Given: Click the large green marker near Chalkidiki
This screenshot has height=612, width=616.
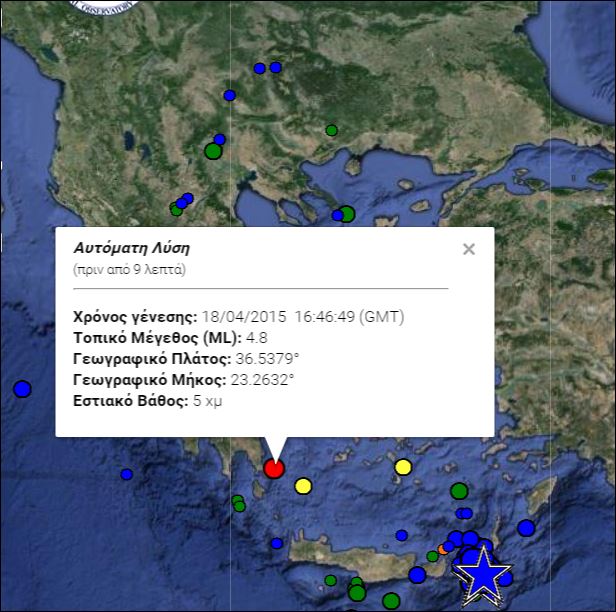Looking at the screenshot, I should click(346, 214).
